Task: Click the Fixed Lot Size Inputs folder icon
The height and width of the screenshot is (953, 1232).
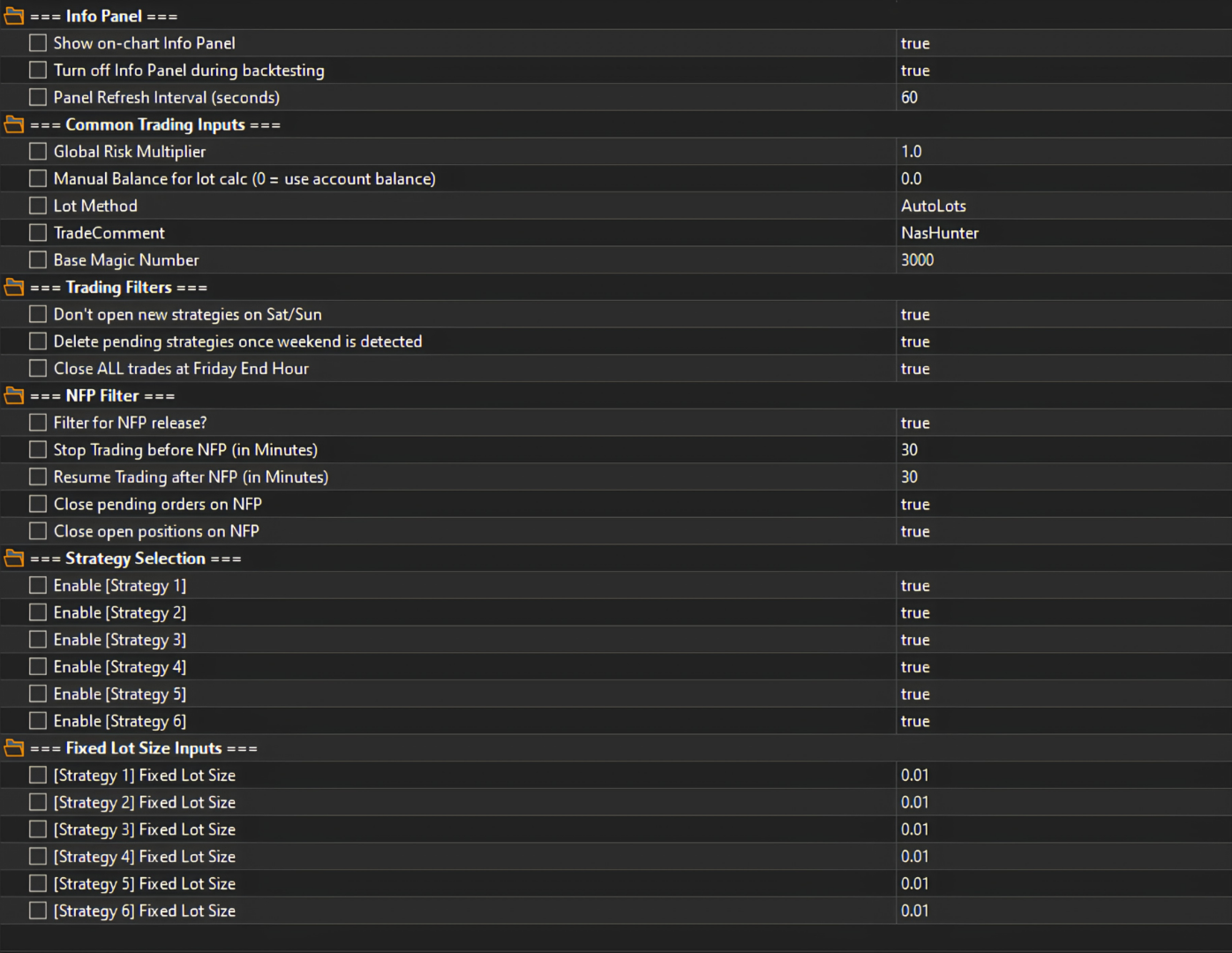Action: point(14,748)
